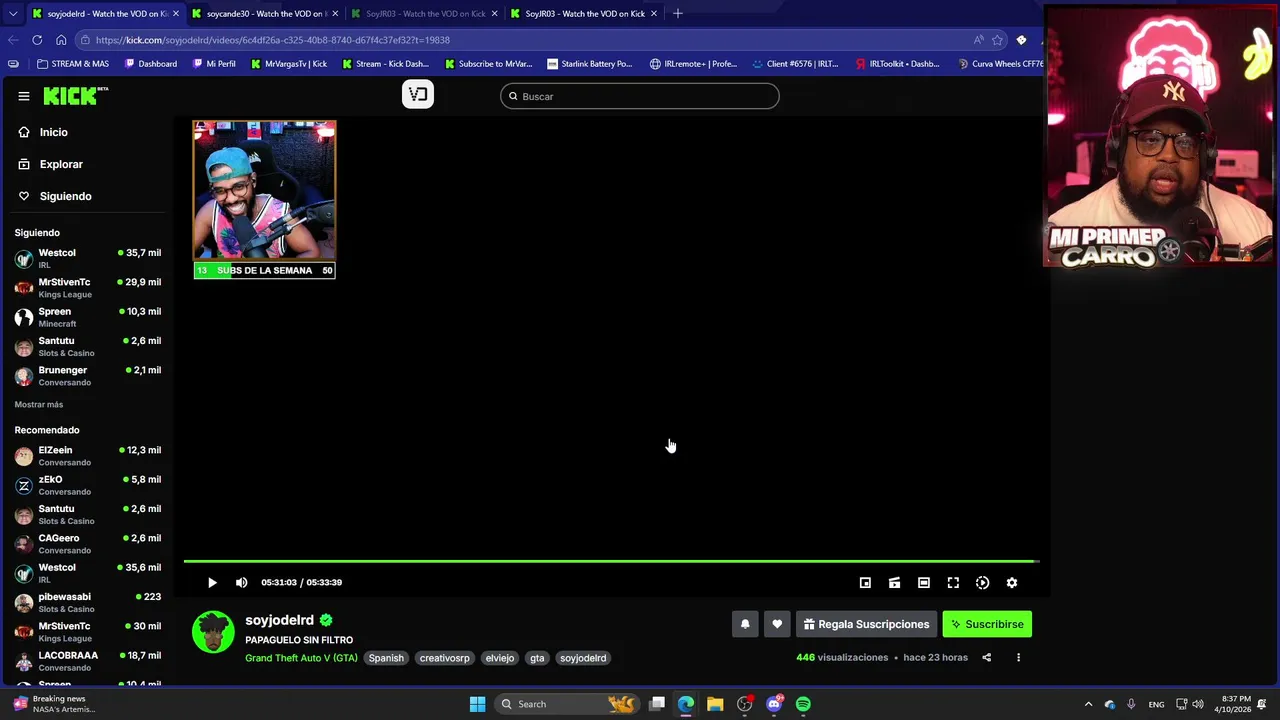Open STREAM & MAS bookmarks folder
The width and height of the screenshot is (1280, 720).
point(73,64)
